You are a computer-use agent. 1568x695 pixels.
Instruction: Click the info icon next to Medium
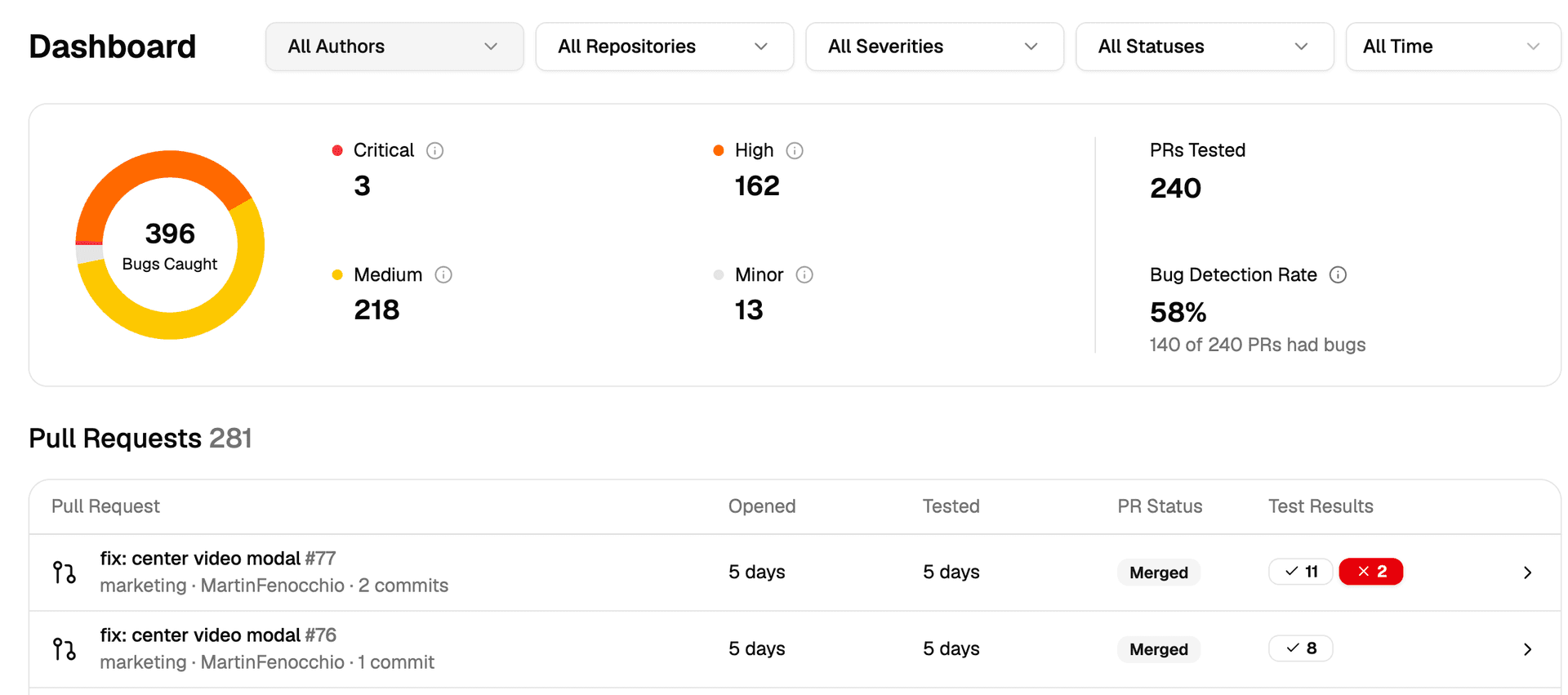pos(443,274)
